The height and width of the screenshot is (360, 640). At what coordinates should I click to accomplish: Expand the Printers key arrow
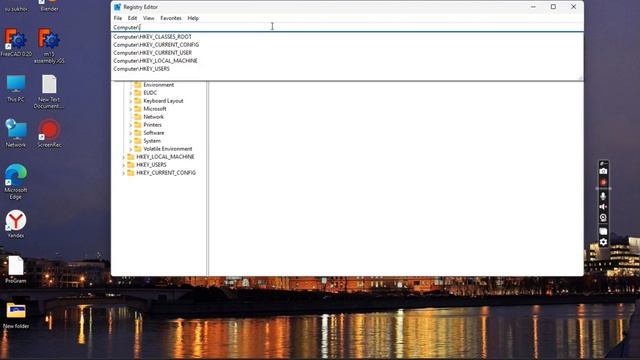pyautogui.click(x=131, y=125)
